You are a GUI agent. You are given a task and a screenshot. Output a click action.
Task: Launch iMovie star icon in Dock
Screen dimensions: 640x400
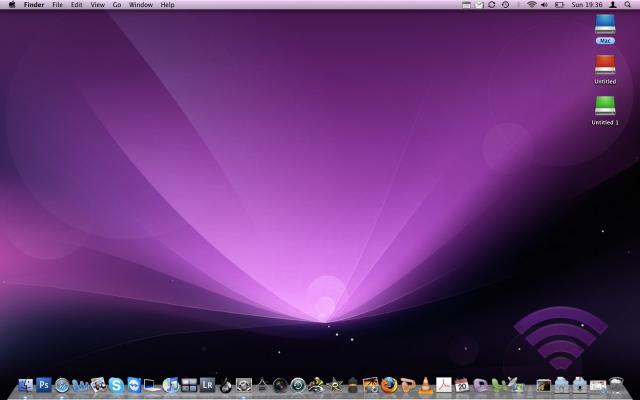[335, 385]
